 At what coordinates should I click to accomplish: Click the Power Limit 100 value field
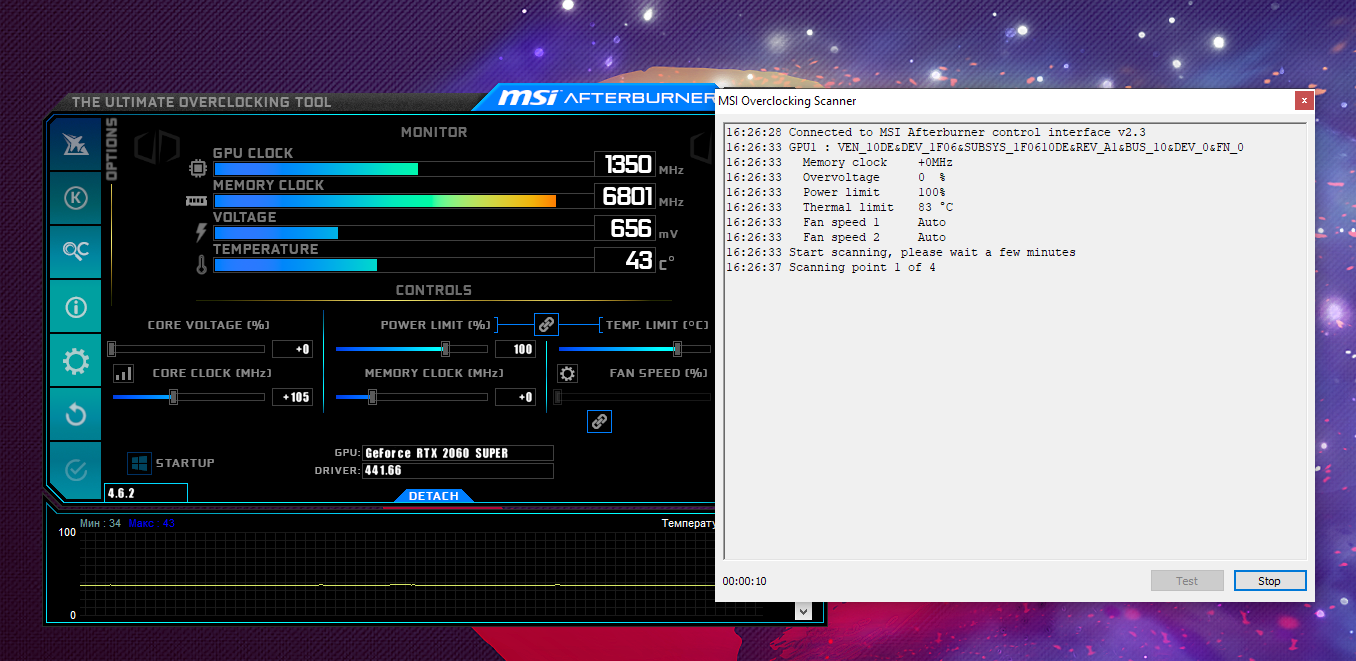(515, 349)
